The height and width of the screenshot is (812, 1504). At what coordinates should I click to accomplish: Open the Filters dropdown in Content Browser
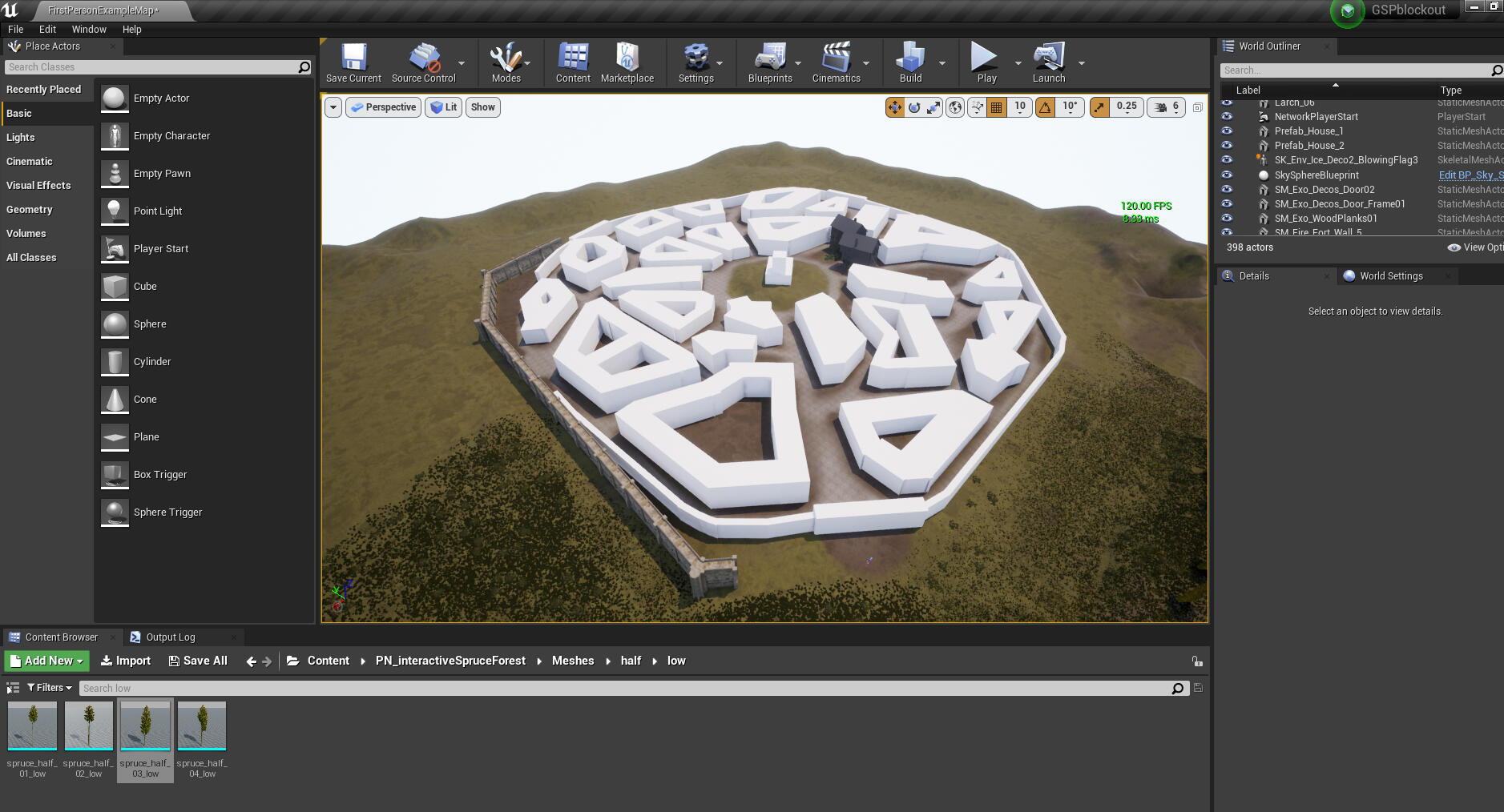[50, 688]
